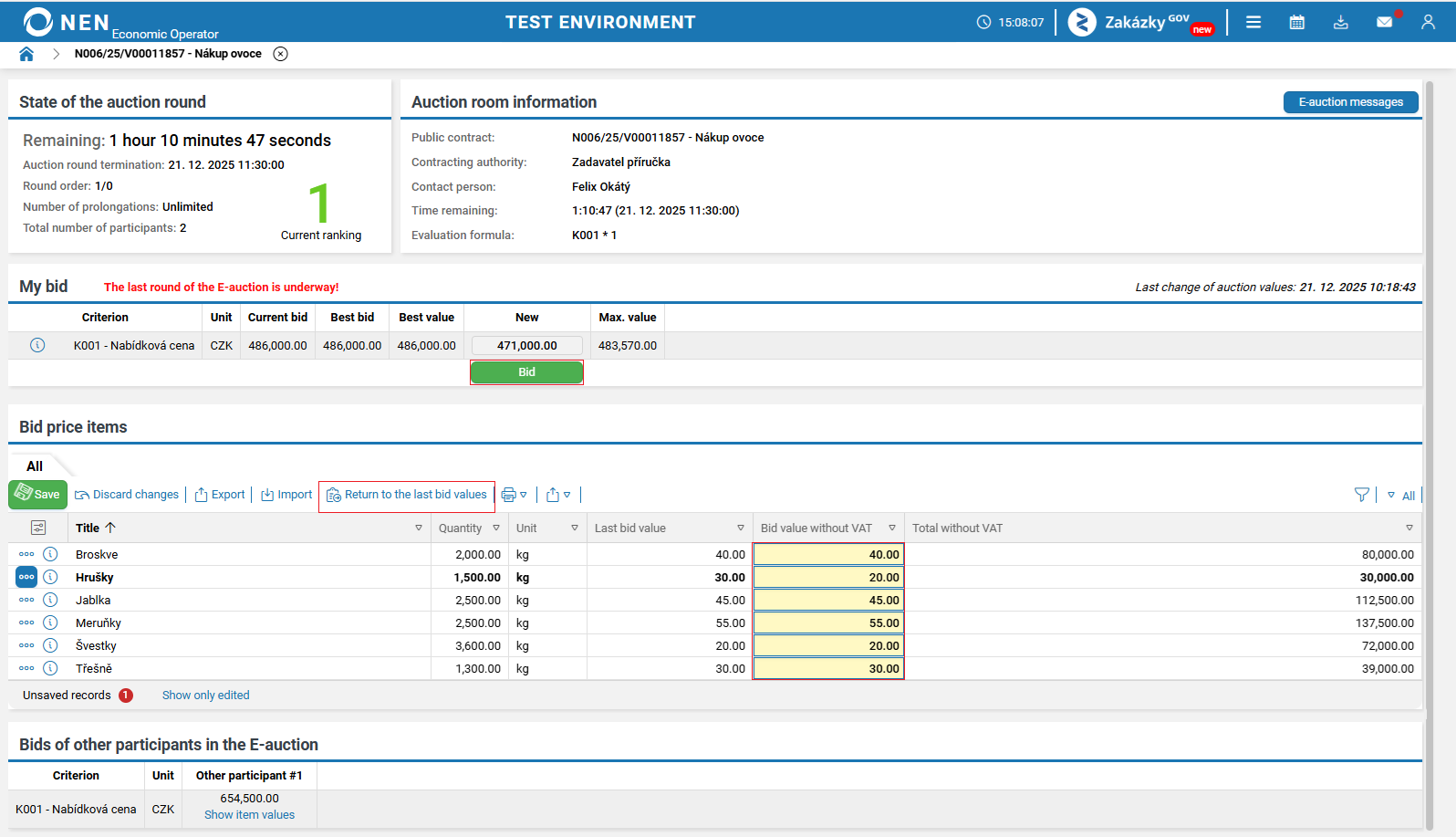Image resolution: width=1456 pixels, height=837 pixels.
Task: Open the user profile icon
Action: pos(1428,22)
